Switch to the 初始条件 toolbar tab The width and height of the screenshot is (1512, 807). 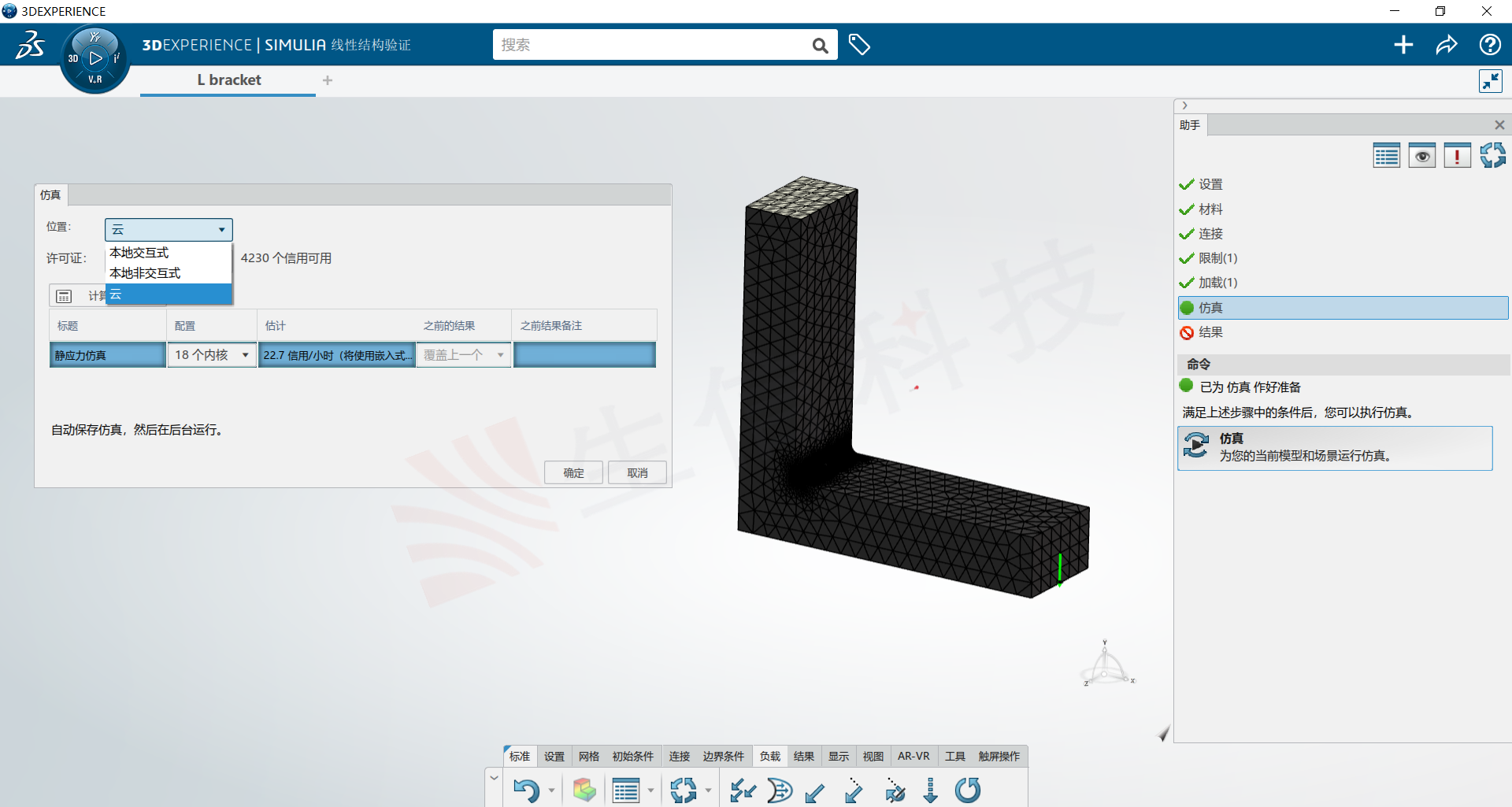coord(633,756)
